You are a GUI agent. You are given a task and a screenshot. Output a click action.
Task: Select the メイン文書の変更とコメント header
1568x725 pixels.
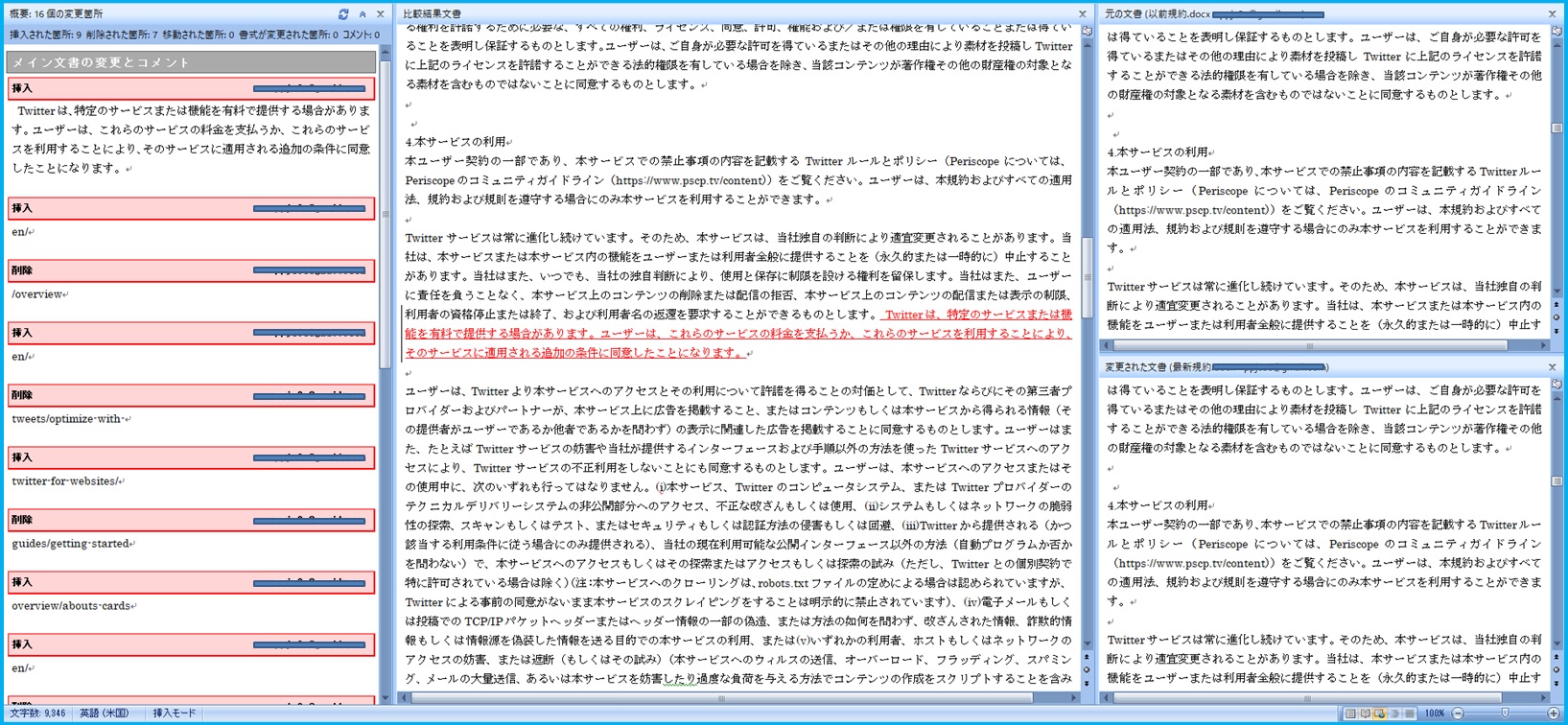[191, 62]
